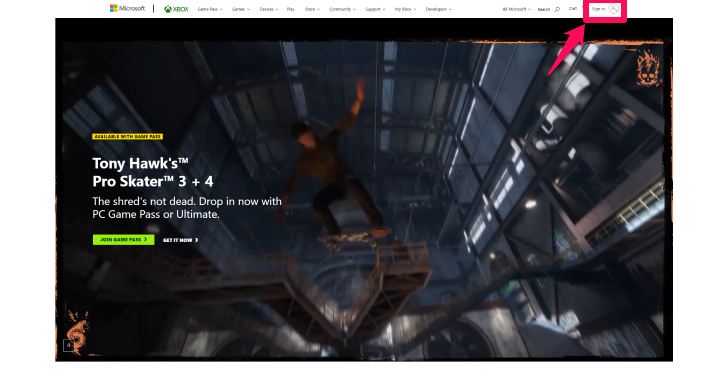The height and width of the screenshot is (369, 728).
Task: Click the Sign in account avatar icon
Action: click(614, 9)
